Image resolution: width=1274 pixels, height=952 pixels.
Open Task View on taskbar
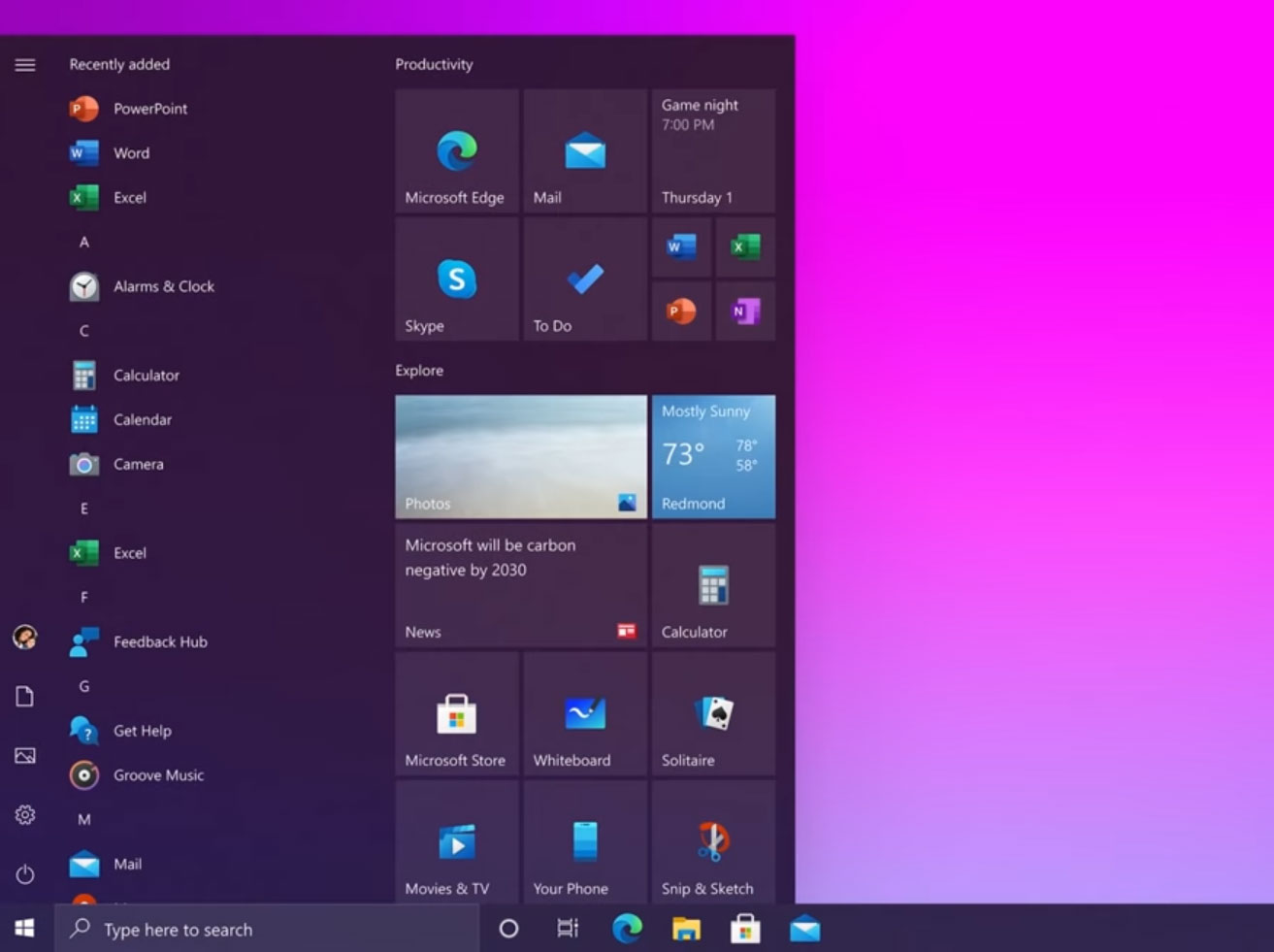(x=568, y=929)
